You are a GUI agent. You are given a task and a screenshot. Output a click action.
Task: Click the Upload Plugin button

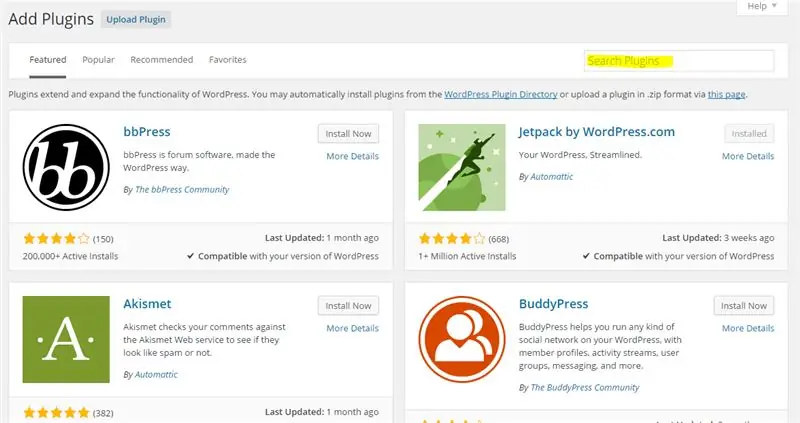136,19
